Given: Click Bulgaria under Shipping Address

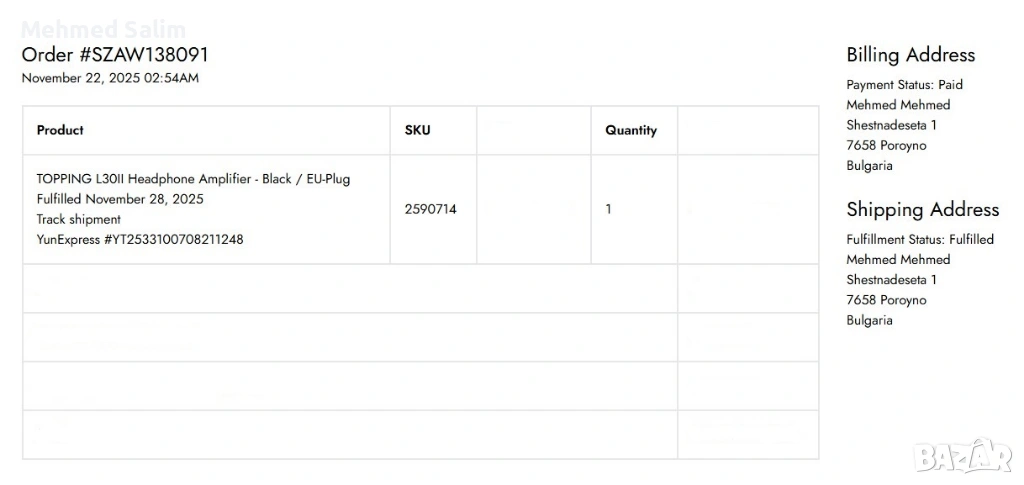Looking at the screenshot, I should (x=869, y=320).
